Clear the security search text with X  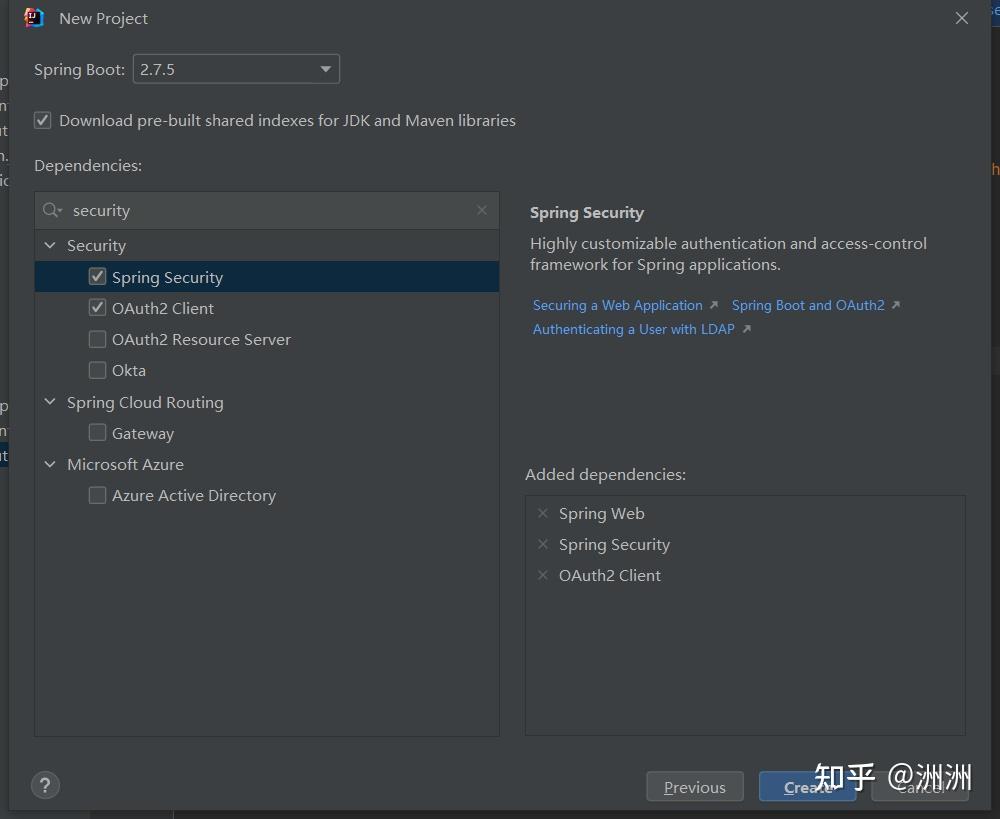coord(482,210)
